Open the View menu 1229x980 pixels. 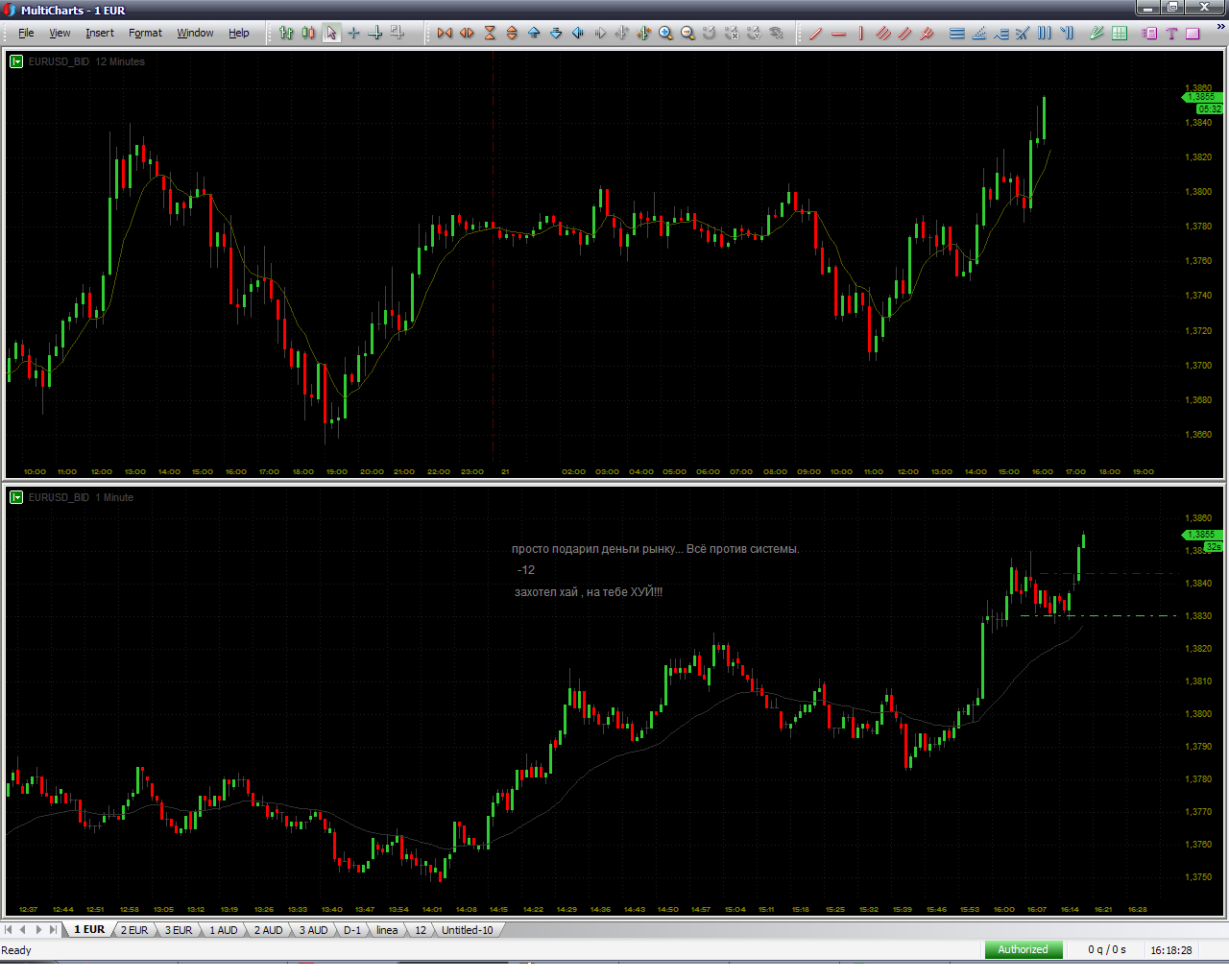point(60,33)
